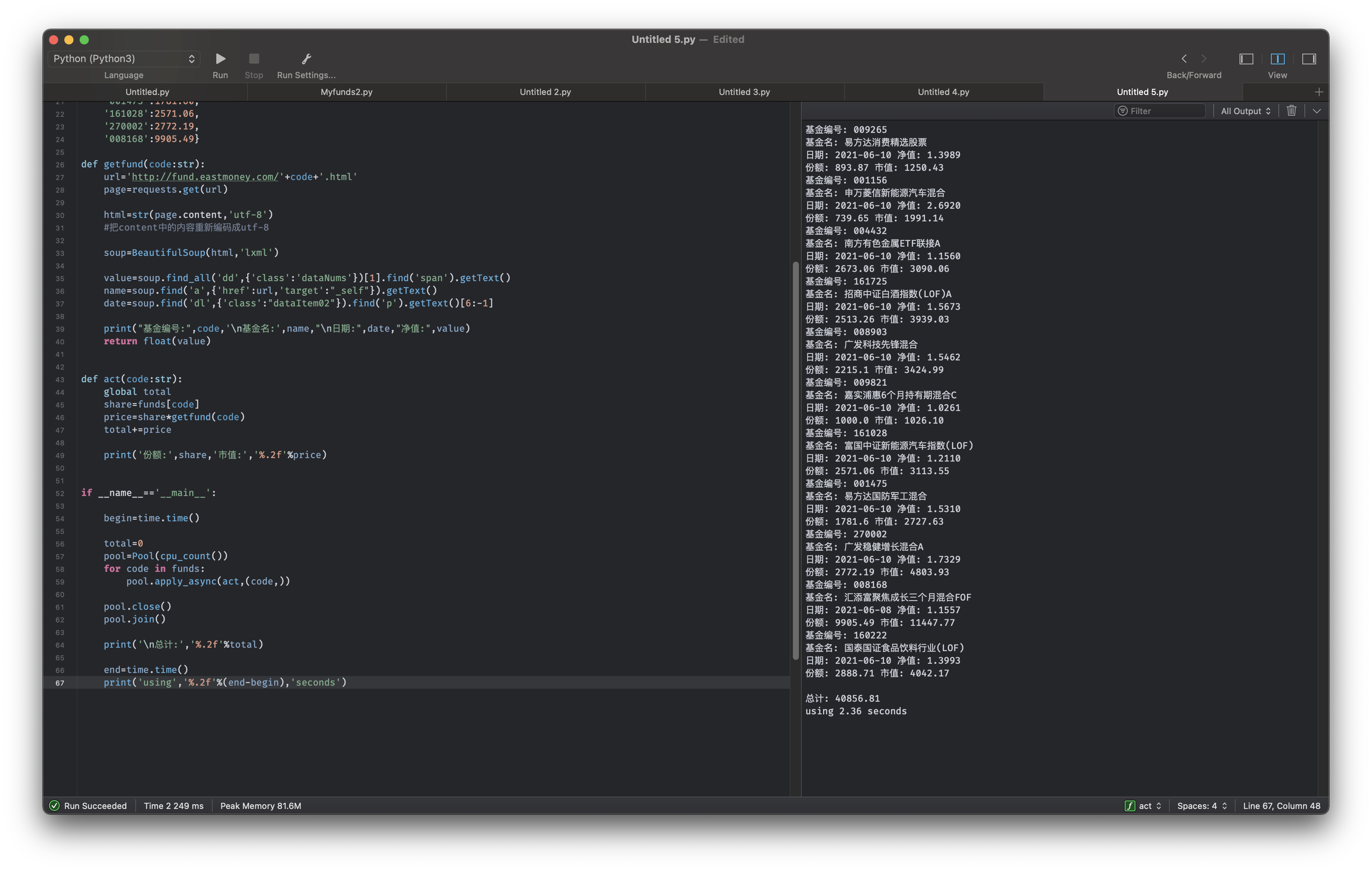
Task: Toggle the right sidebar view
Action: [x=1309, y=59]
